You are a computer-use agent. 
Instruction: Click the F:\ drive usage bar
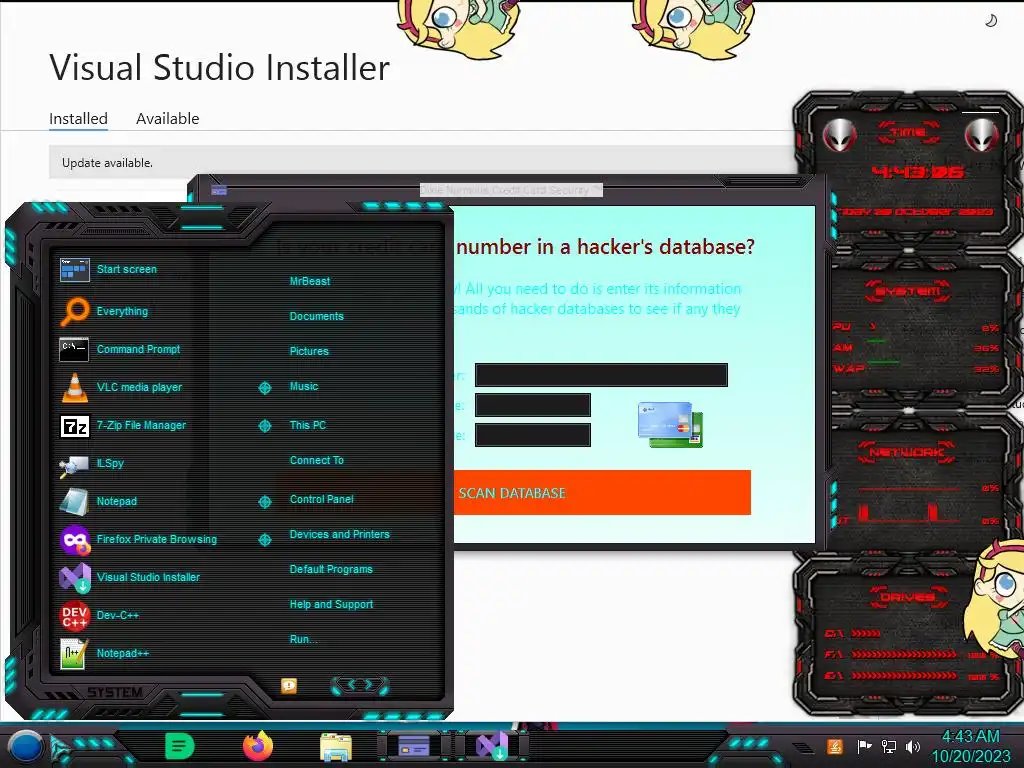904,654
